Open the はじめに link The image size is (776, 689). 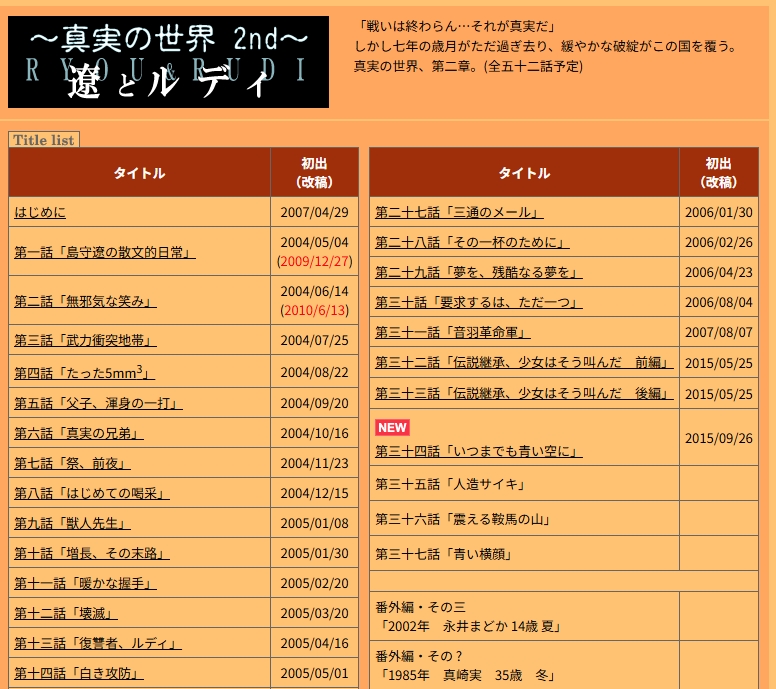point(40,212)
